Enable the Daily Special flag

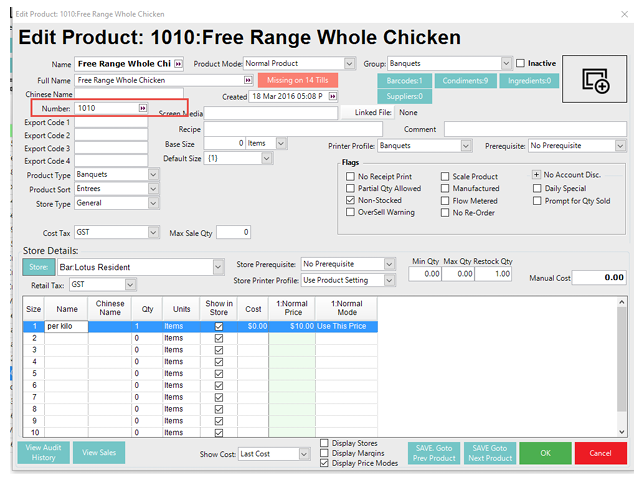[x=537, y=188]
